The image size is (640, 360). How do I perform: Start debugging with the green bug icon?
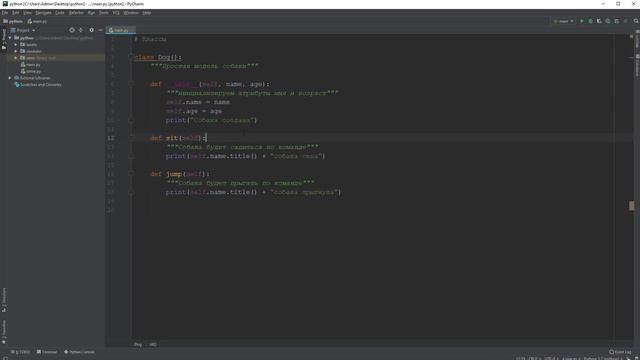[x=590, y=21]
